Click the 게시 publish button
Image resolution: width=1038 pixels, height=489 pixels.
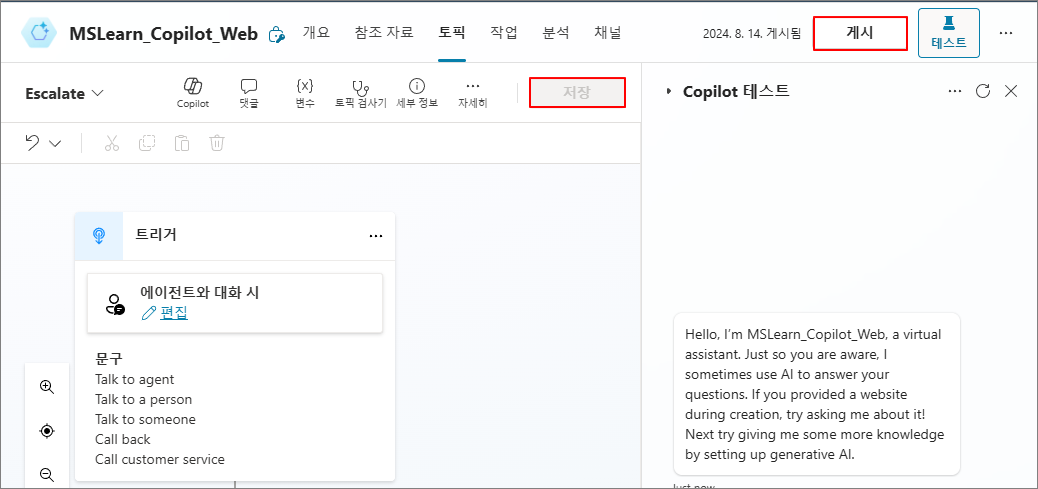click(860, 33)
